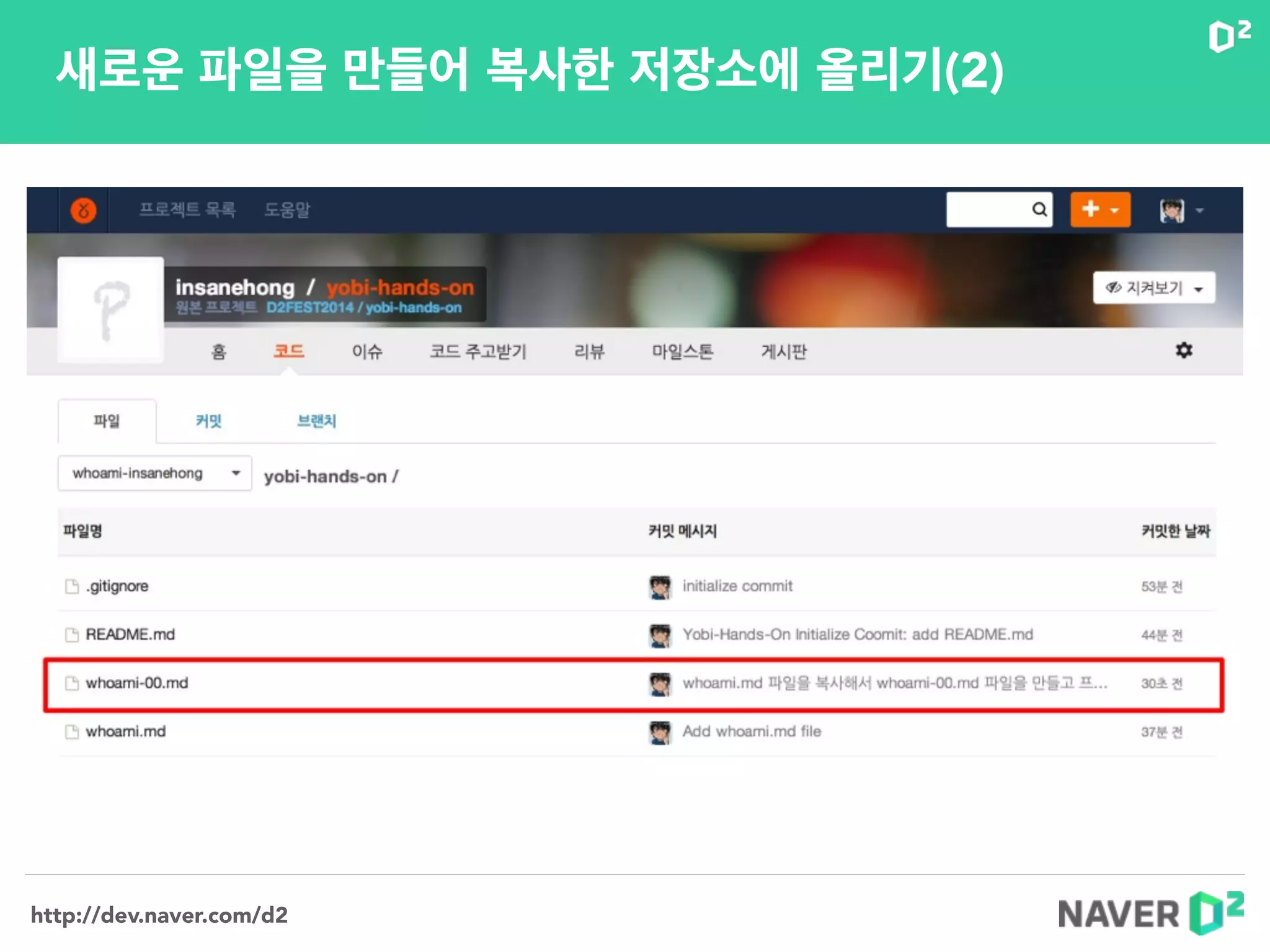Expand the 지켜보기 dropdown arrow

click(x=1199, y=289)
